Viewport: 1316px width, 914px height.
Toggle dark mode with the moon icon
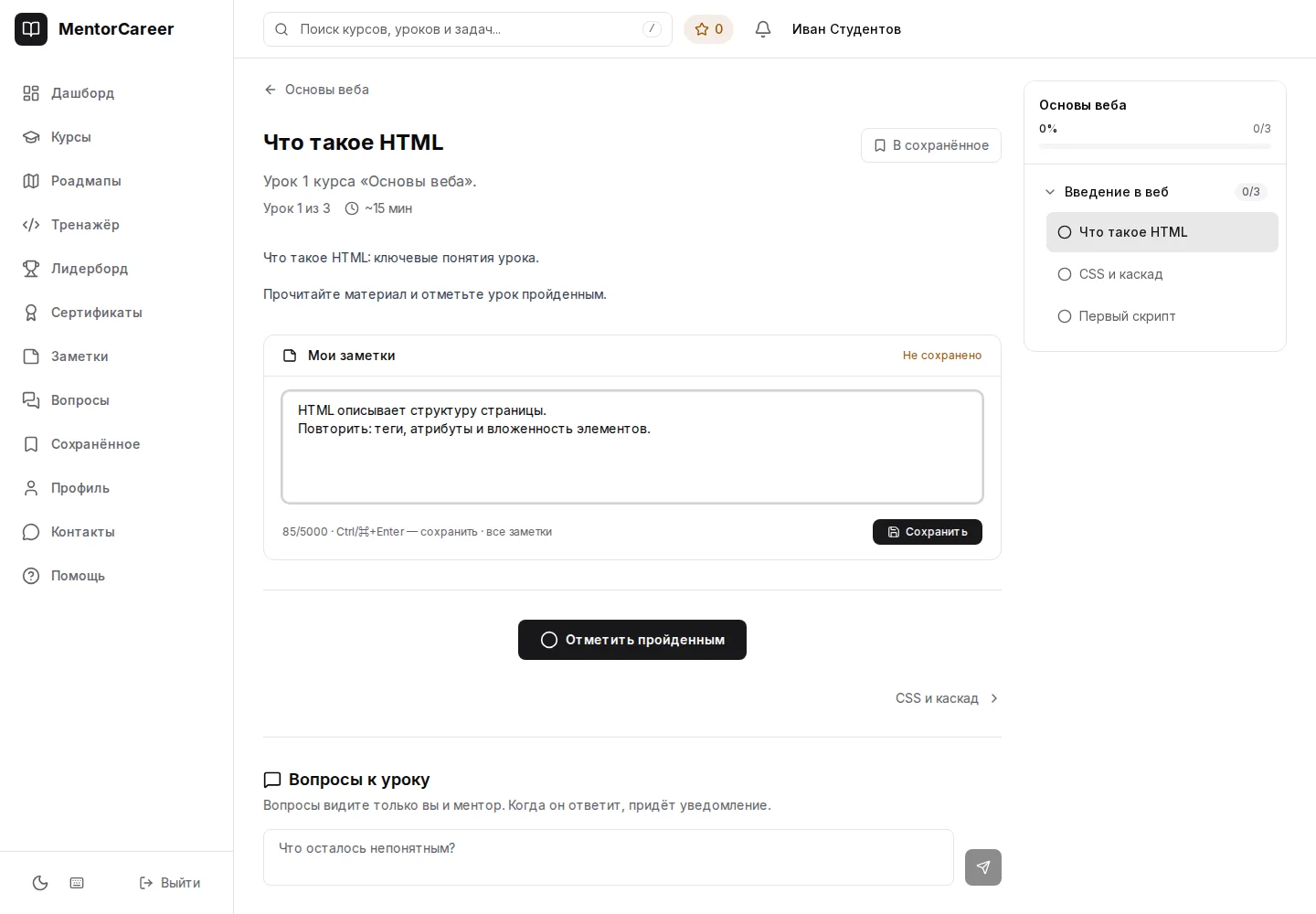40,883
